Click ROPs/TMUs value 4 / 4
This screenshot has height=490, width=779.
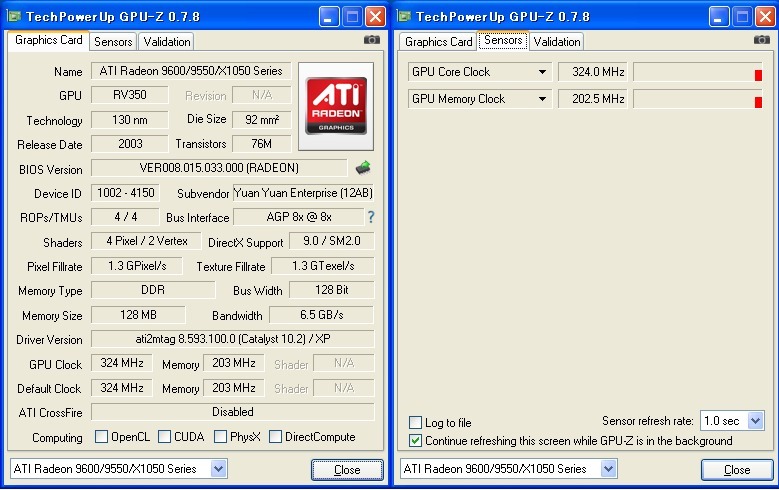pos(125,217)
